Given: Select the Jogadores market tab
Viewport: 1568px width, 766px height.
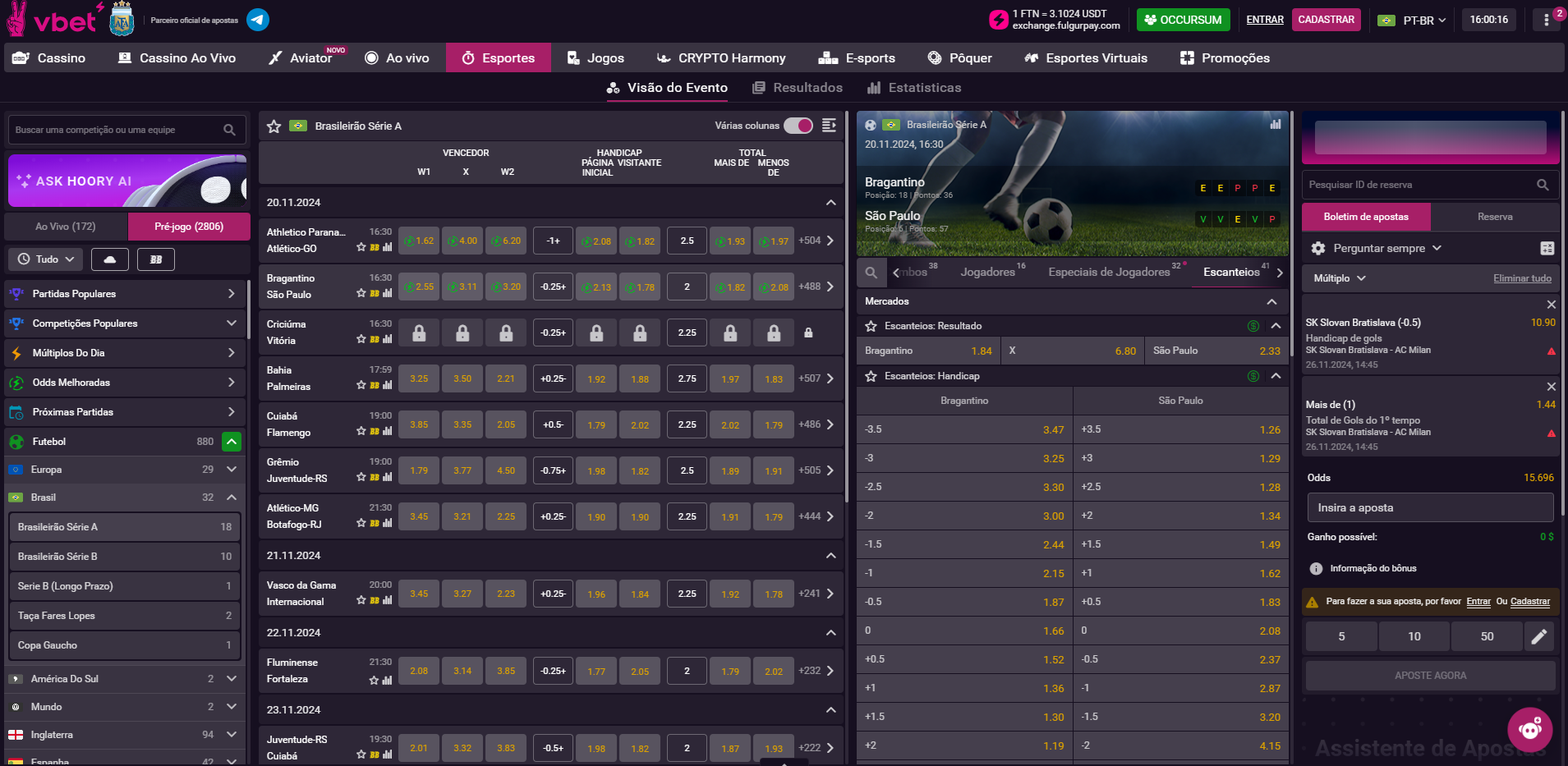Looking at the screenshot, I should 987,273.
